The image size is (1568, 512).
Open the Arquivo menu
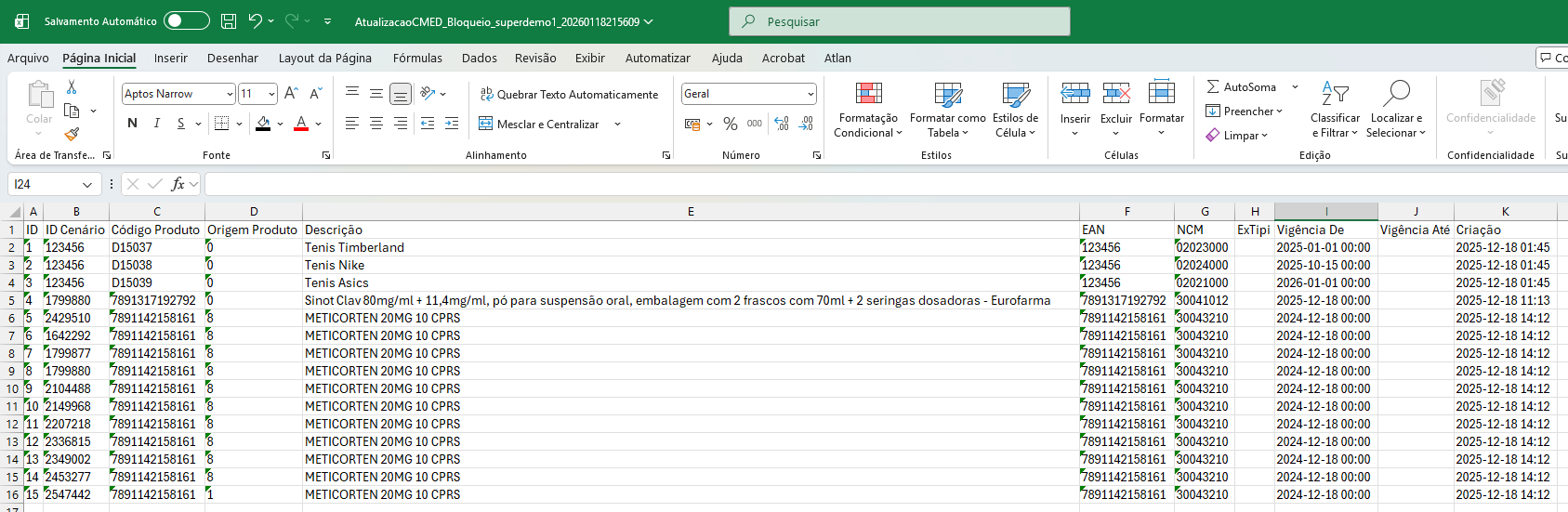tap(28, 58)
